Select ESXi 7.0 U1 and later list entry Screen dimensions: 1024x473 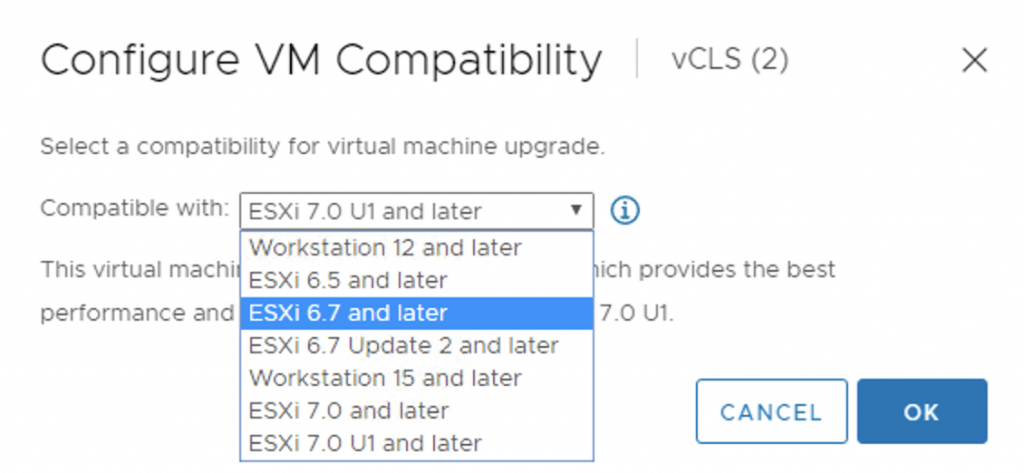pos(365,443)
